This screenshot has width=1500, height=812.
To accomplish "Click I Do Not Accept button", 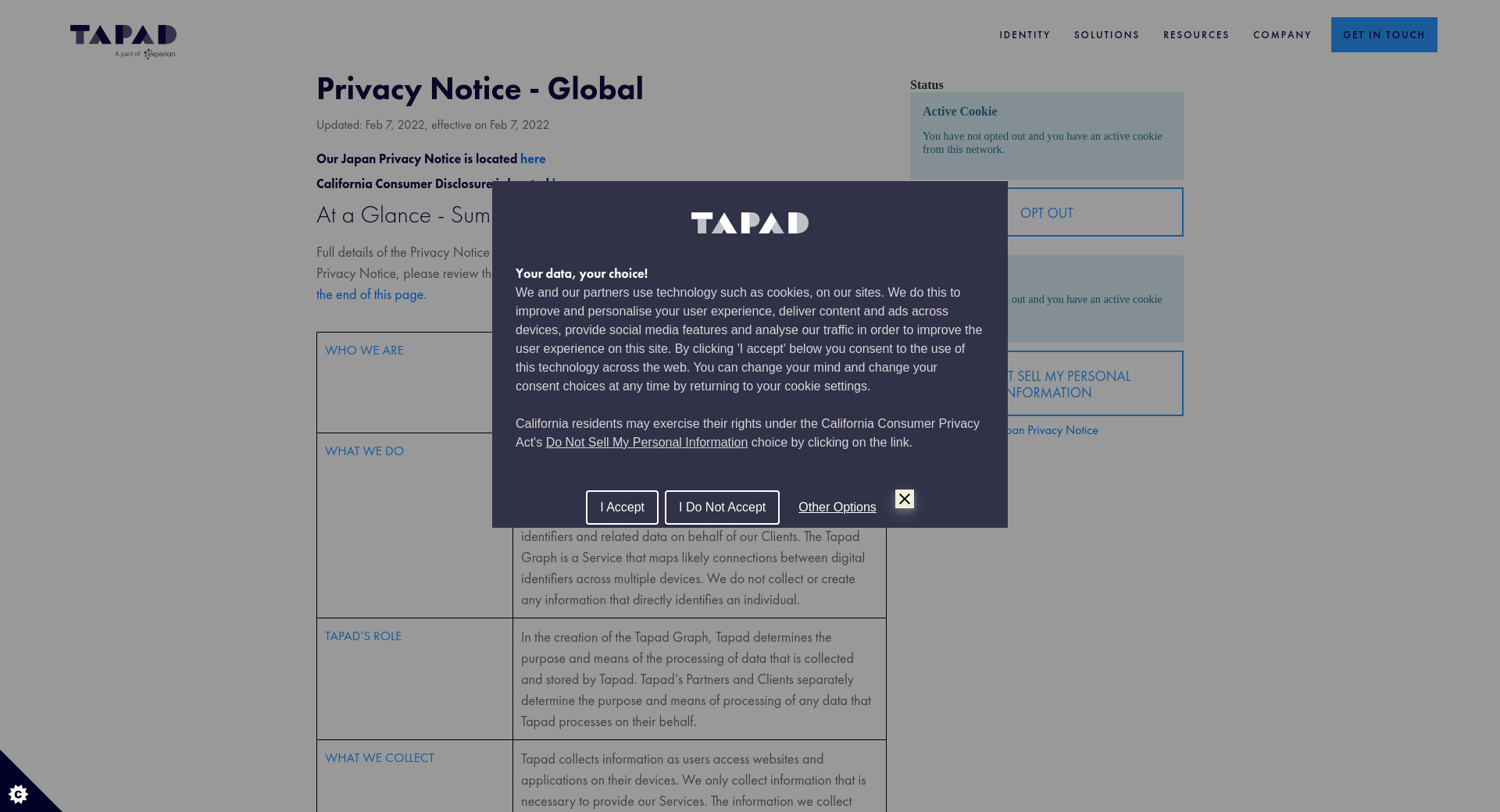I will [722, 507].
